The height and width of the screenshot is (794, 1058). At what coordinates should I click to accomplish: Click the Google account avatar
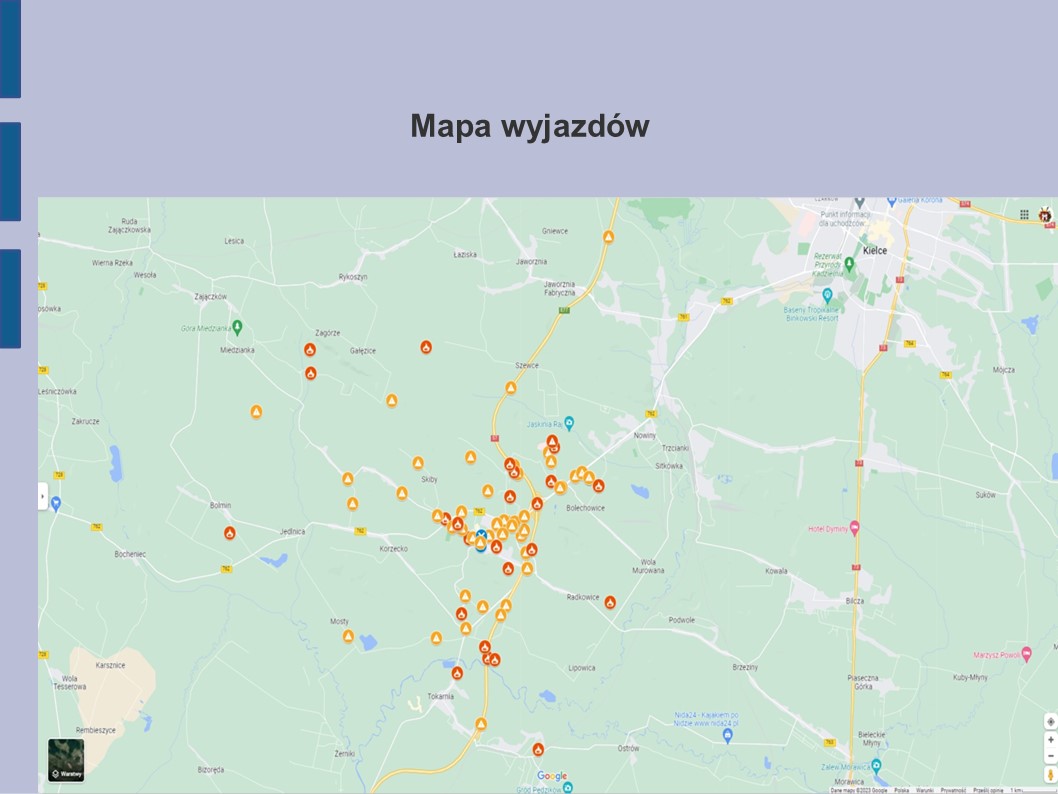(1045, 214)
